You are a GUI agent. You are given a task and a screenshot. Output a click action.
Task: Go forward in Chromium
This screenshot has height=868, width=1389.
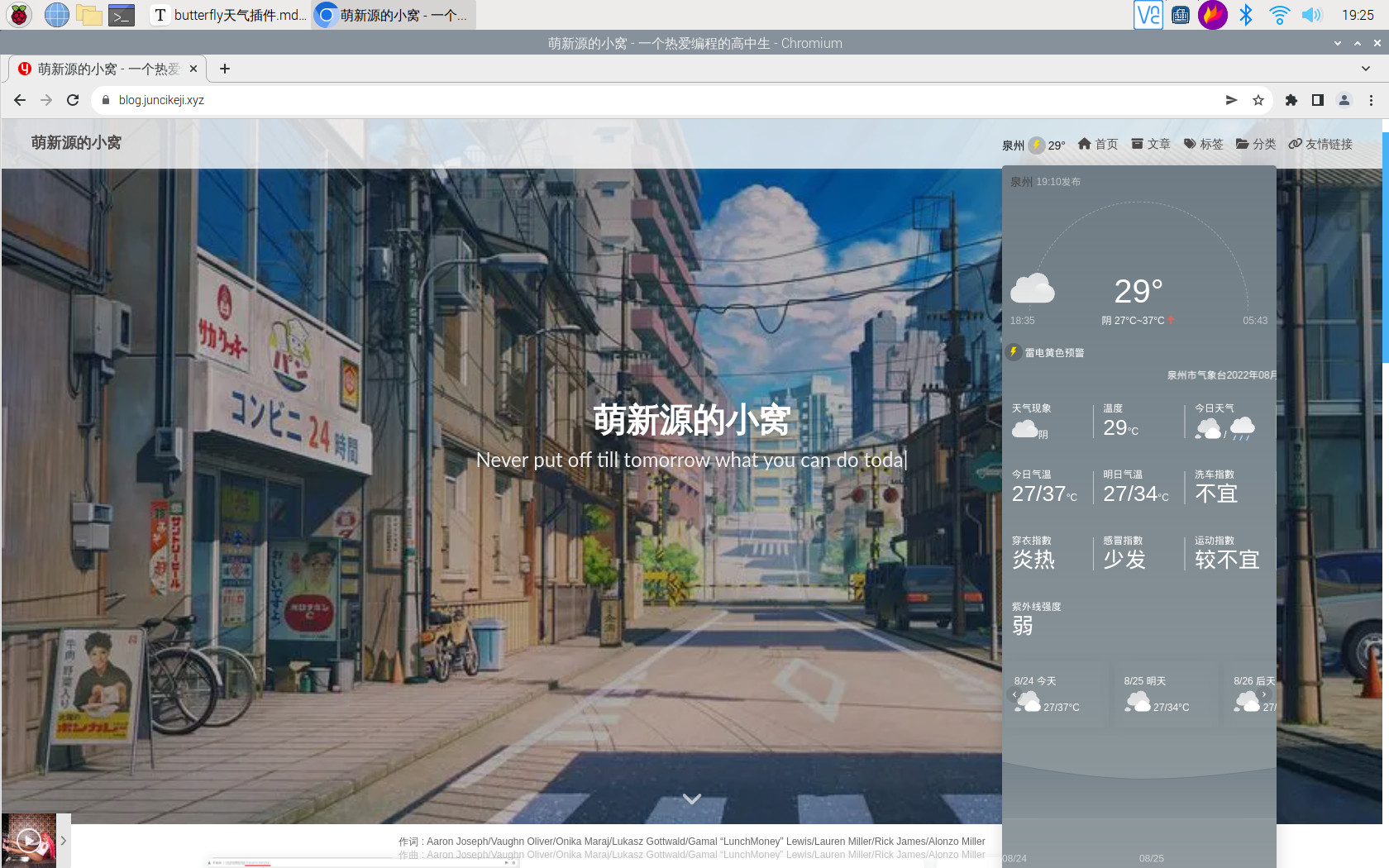[46, 100]
